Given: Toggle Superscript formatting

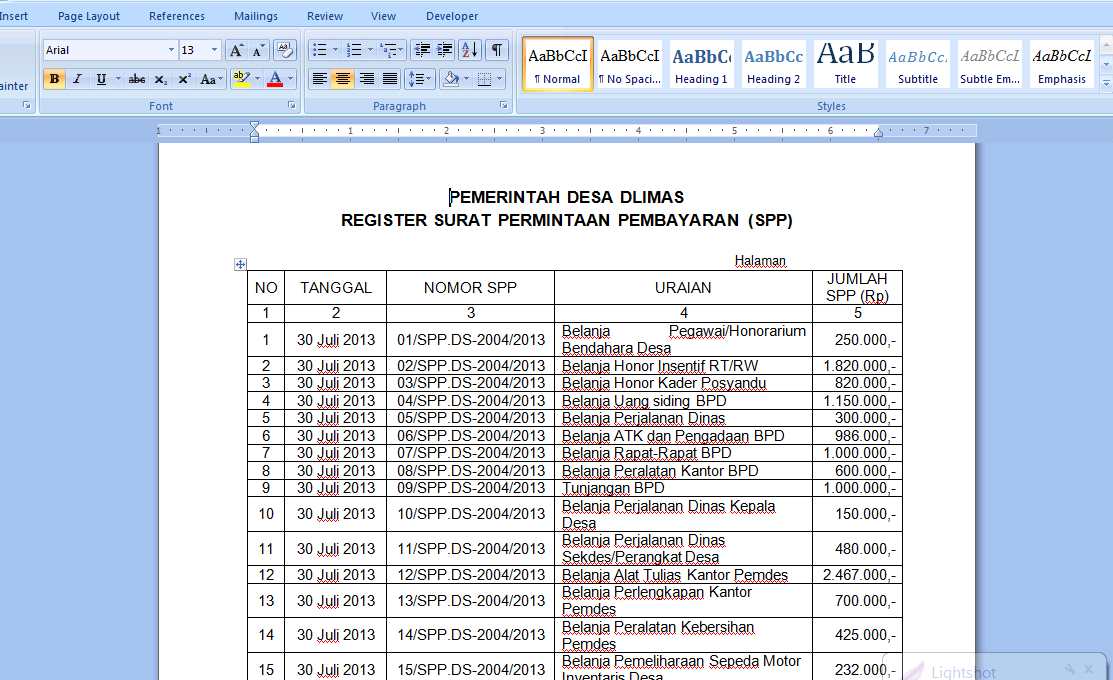Looking at the screenshot, I should pyautogui.click(x=185, y=79).
